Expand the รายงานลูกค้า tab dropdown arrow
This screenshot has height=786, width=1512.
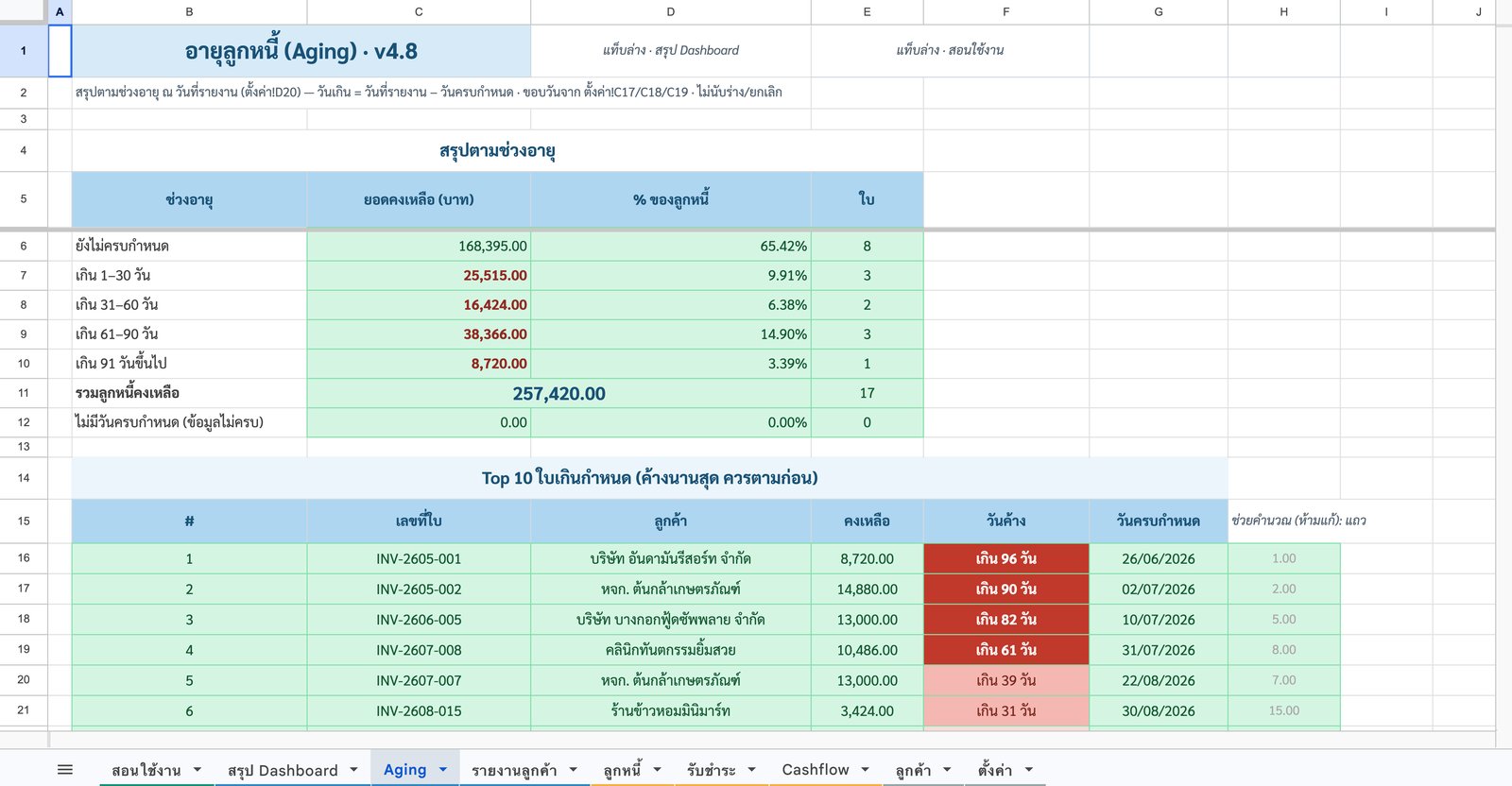573,770
